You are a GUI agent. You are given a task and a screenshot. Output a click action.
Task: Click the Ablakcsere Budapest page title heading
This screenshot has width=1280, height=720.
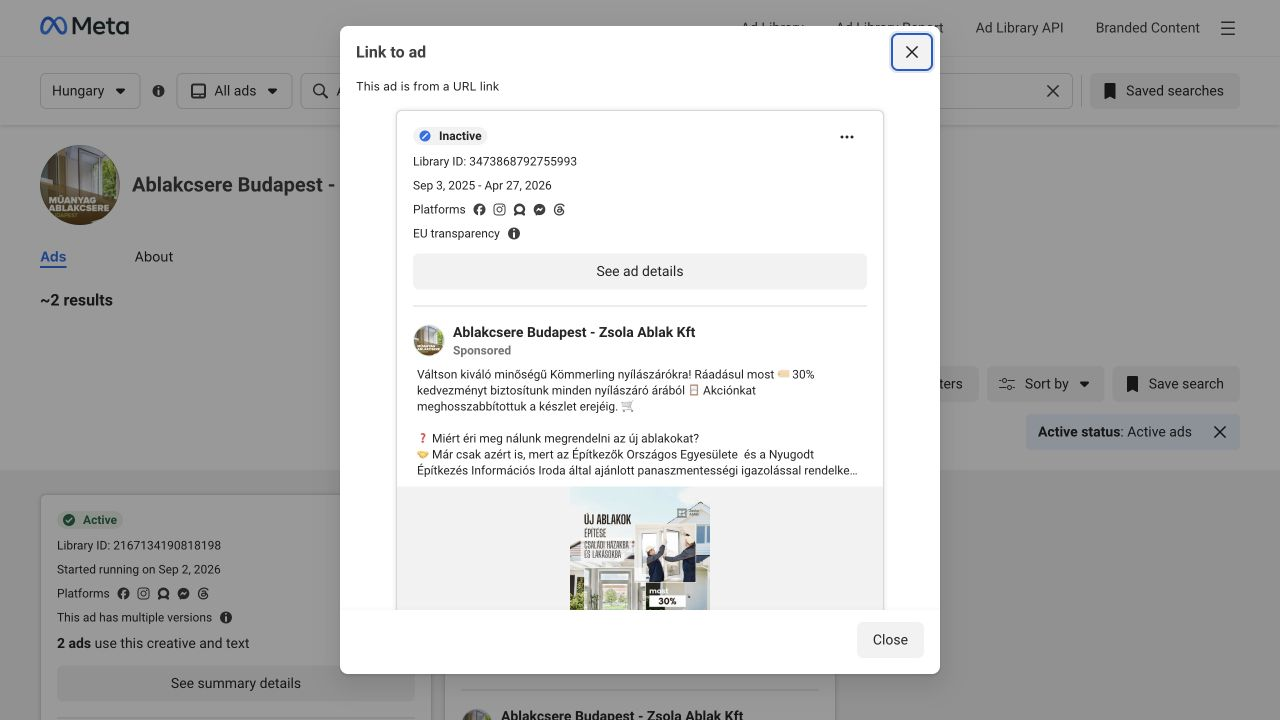click(x=233, y=185)
